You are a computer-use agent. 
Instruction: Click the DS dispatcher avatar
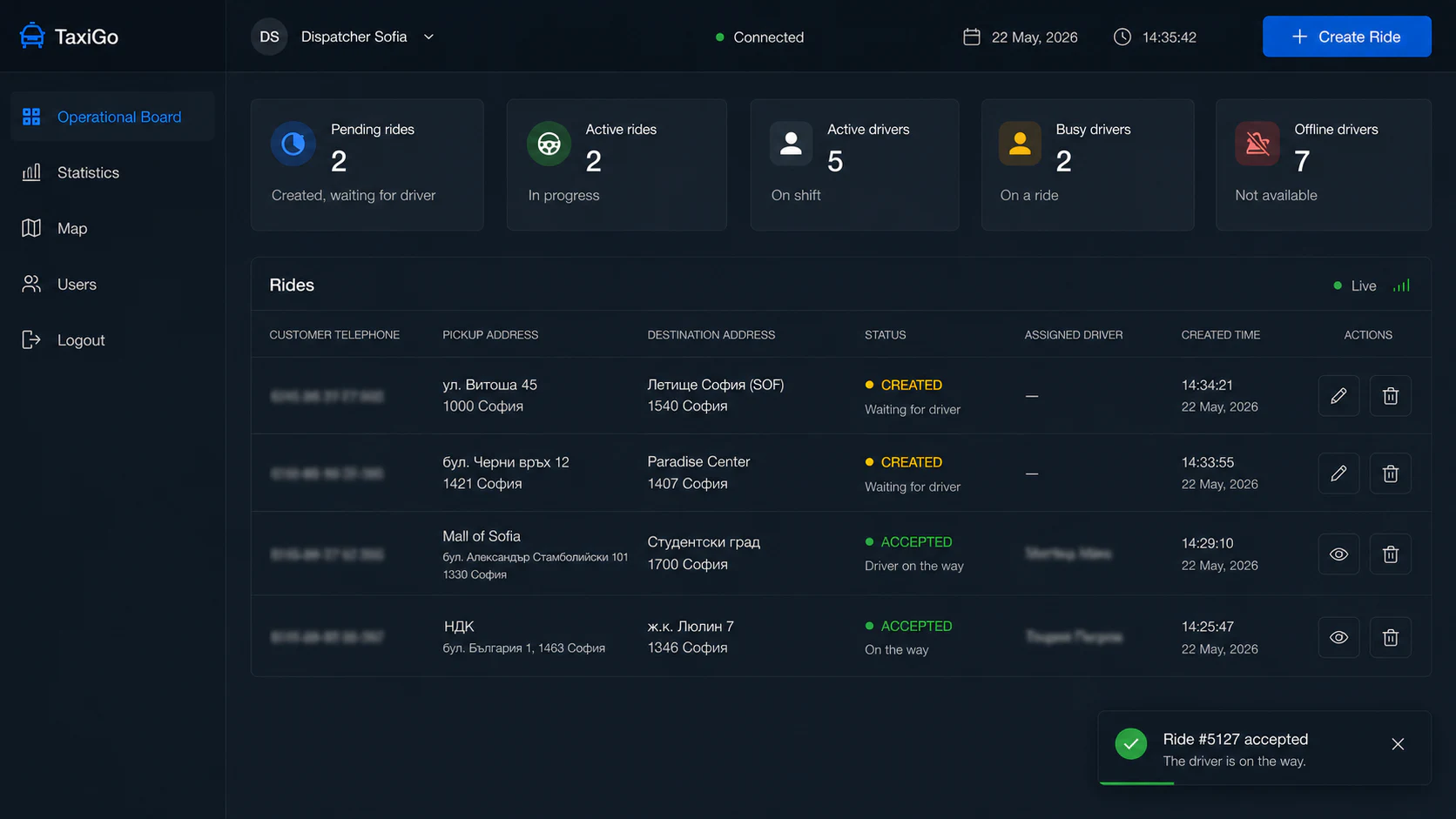tap(269, 37)
